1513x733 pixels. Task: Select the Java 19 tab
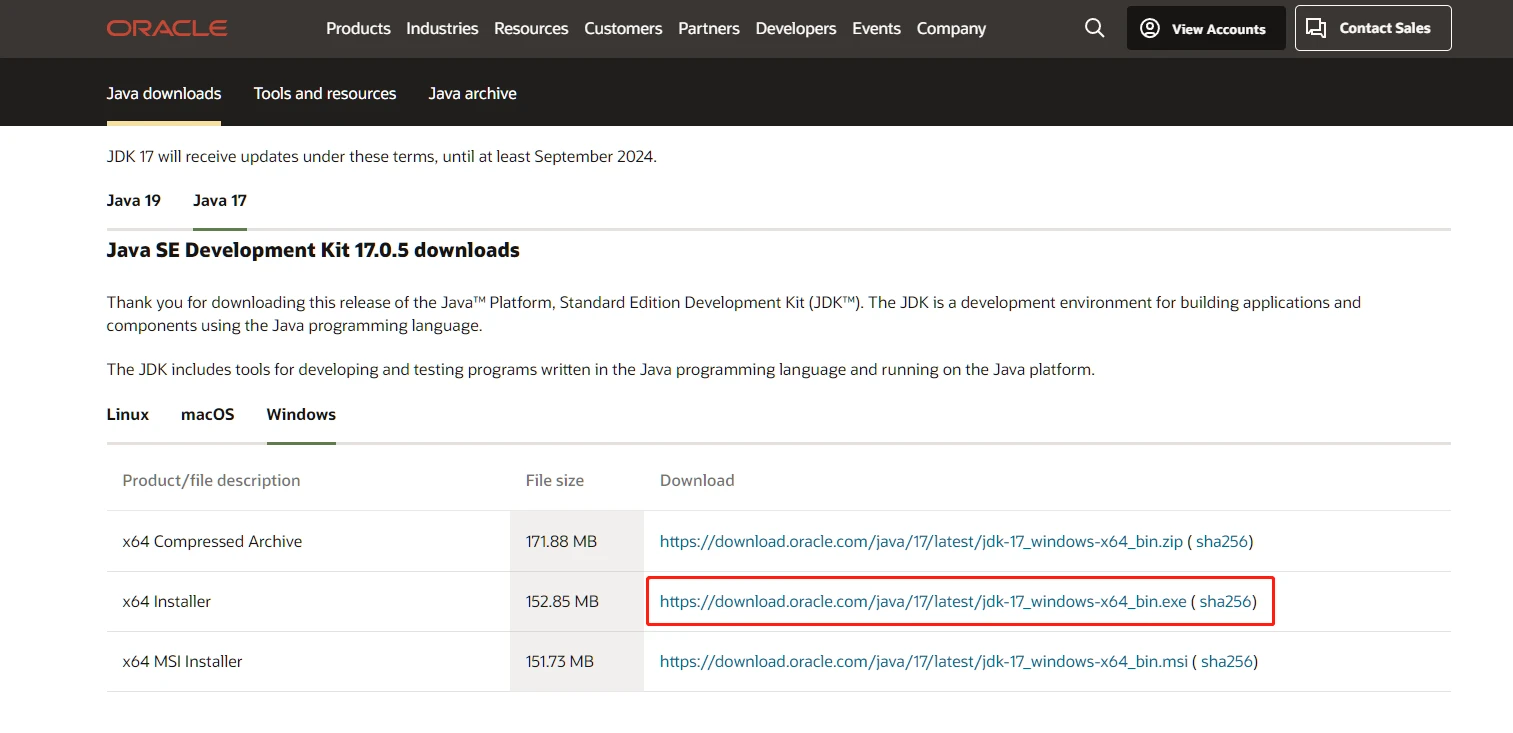point(134,200)
